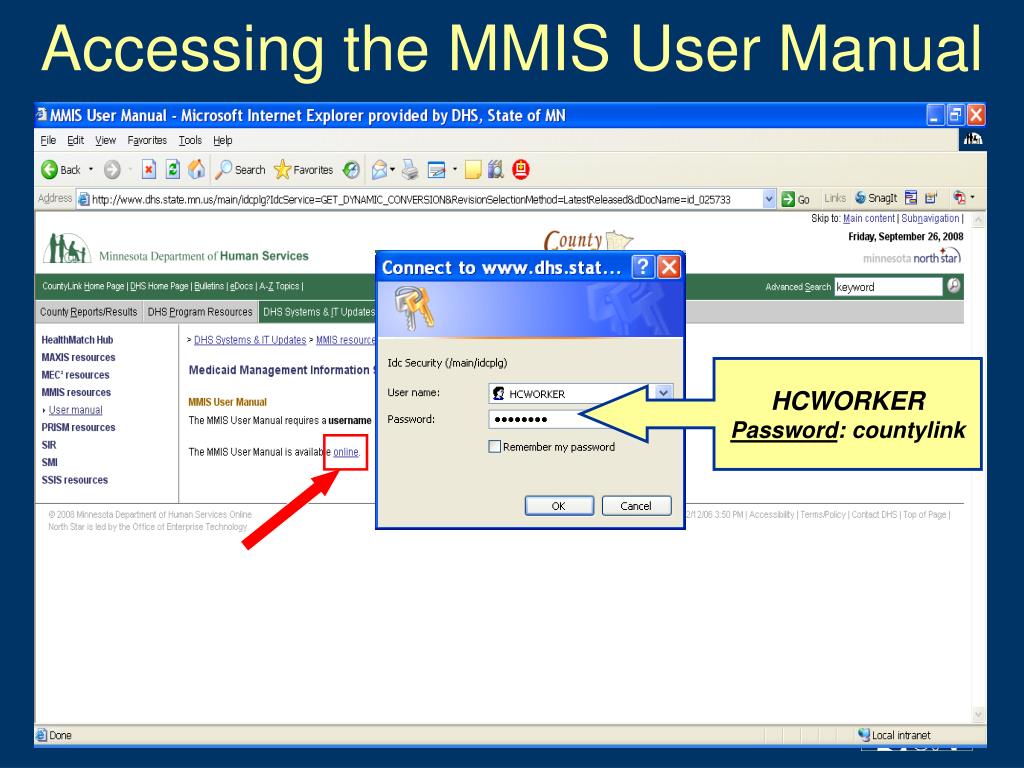This screenshot has width=1024, height=768.
Task: Click the Mail envelope icon
Action: pyautogui.click(x=379, y=170)
